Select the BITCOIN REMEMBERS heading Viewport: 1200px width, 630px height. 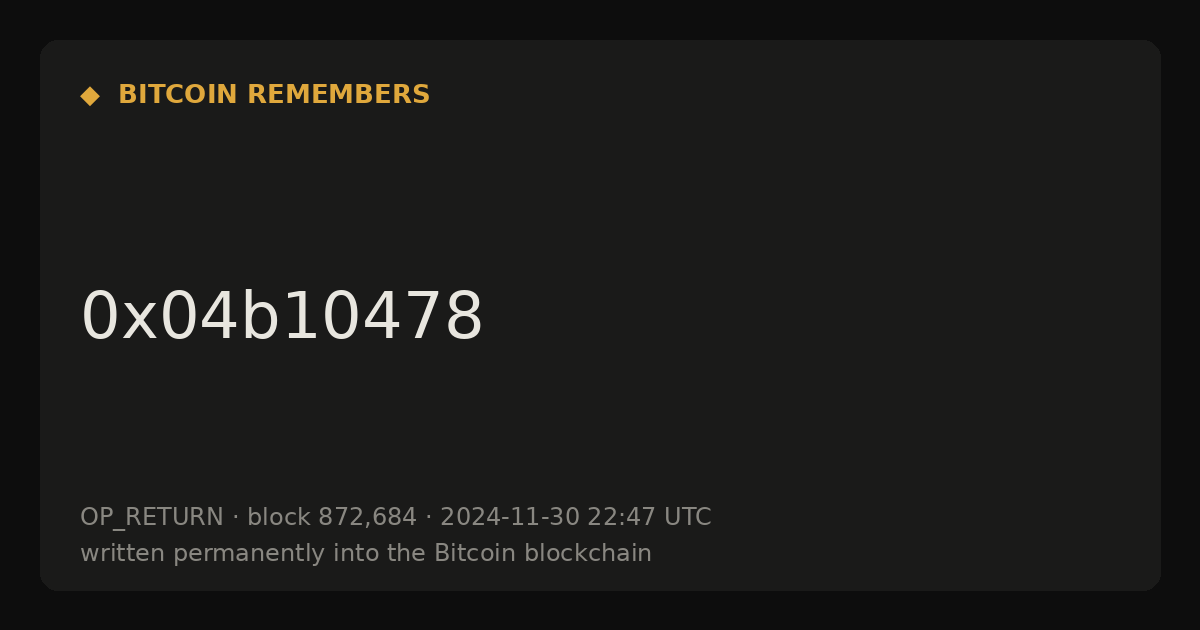click(274, 95)
